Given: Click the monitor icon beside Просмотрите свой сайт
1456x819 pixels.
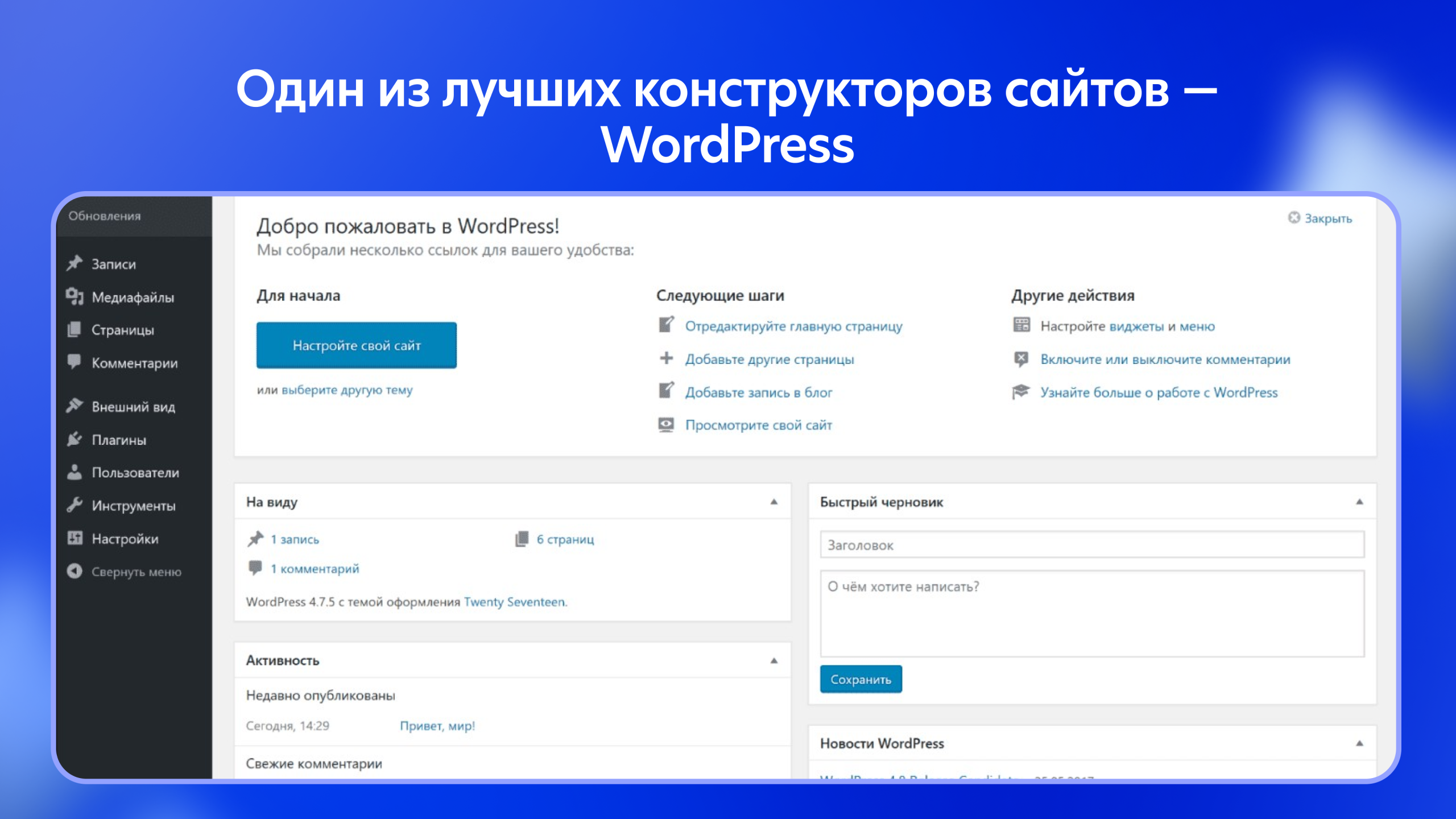Looking at the screenshot, I should [x=667, y=424].
